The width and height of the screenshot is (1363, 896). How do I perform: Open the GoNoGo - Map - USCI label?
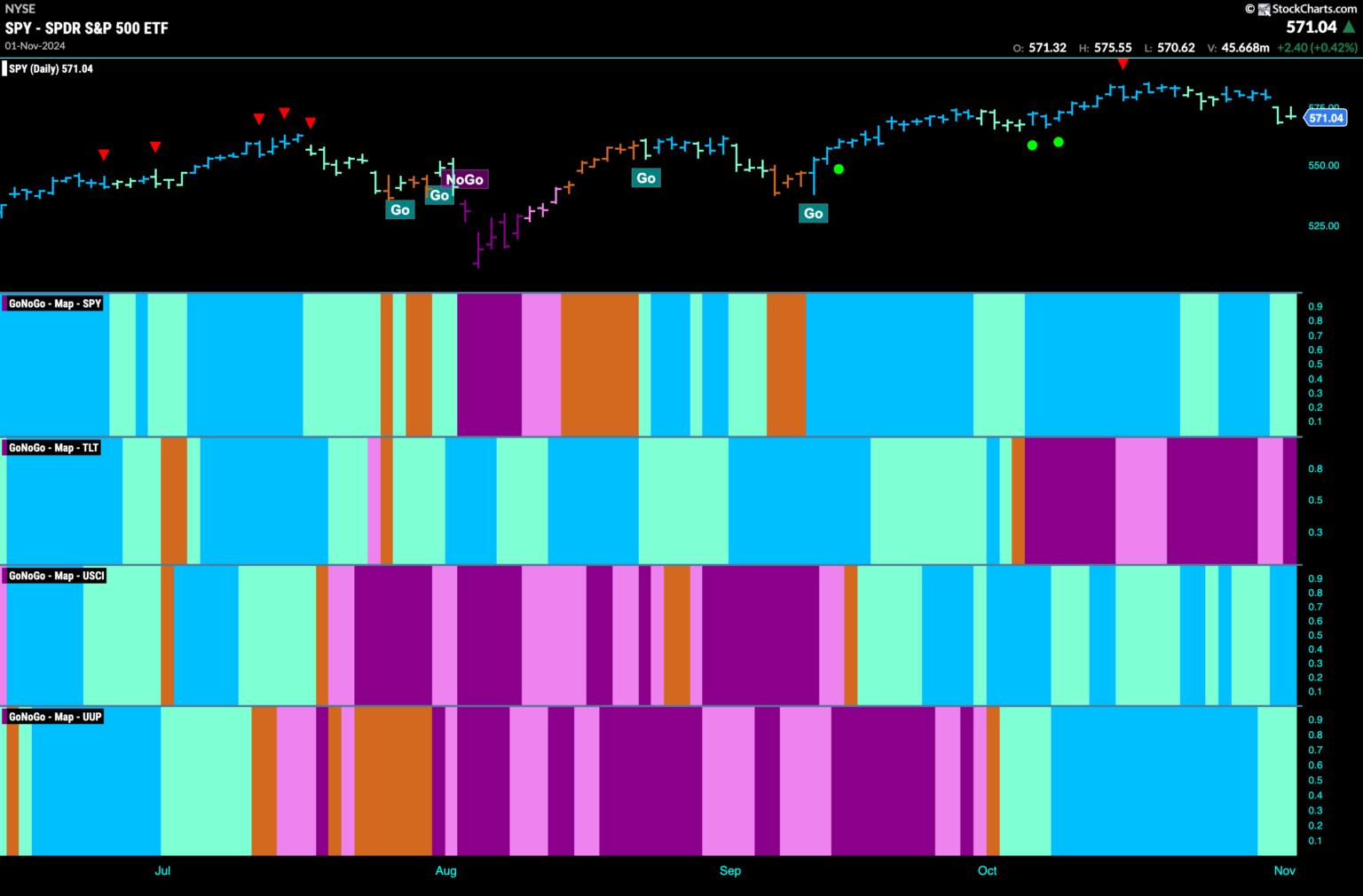tap(56, 576)
